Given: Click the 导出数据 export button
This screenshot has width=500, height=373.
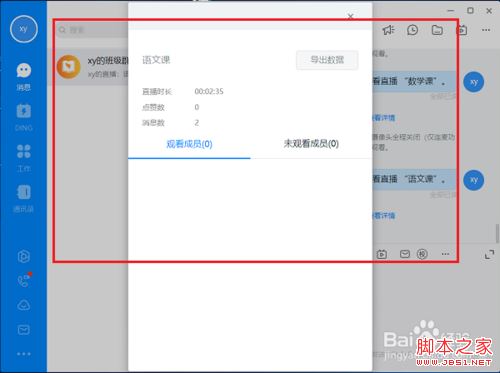Looking at the screenshot, I should coord(327,60).
